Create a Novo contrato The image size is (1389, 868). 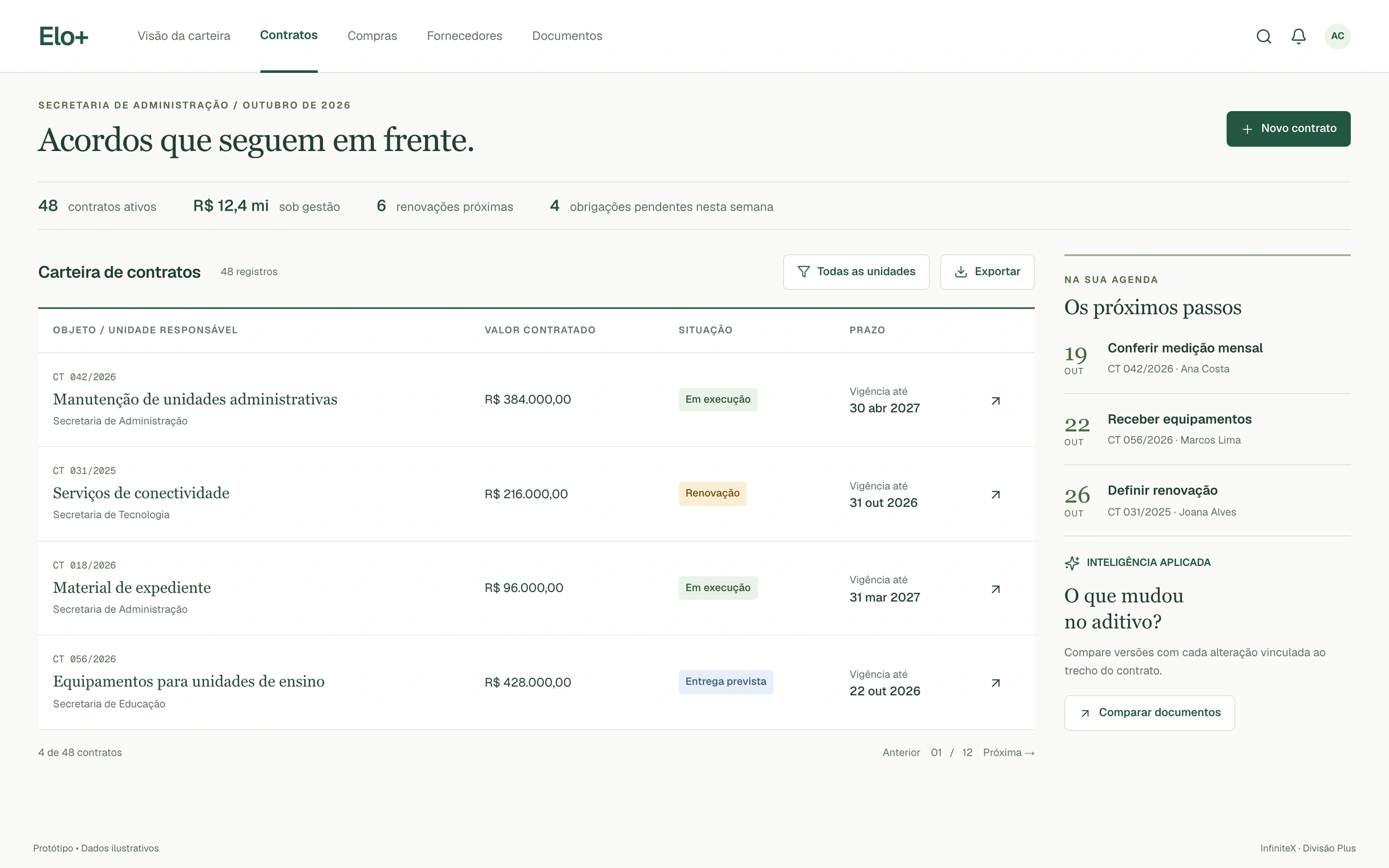[x=1288, y=128]
